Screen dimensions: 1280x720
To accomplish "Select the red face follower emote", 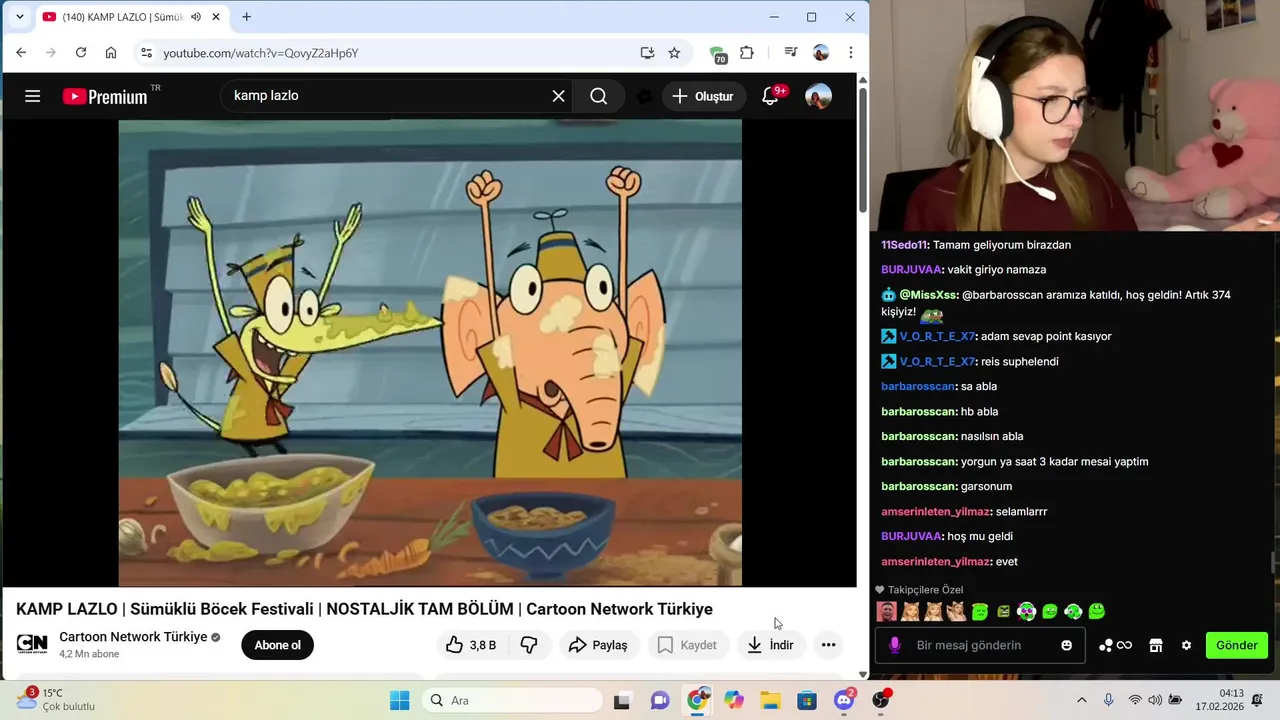I will click(x=887, y=611).
